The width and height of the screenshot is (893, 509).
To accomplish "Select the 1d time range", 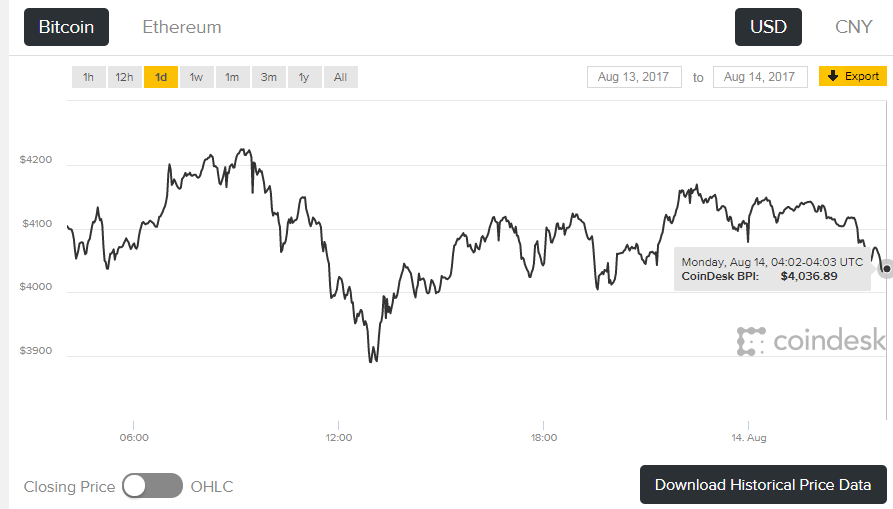I will coord(160,77).
